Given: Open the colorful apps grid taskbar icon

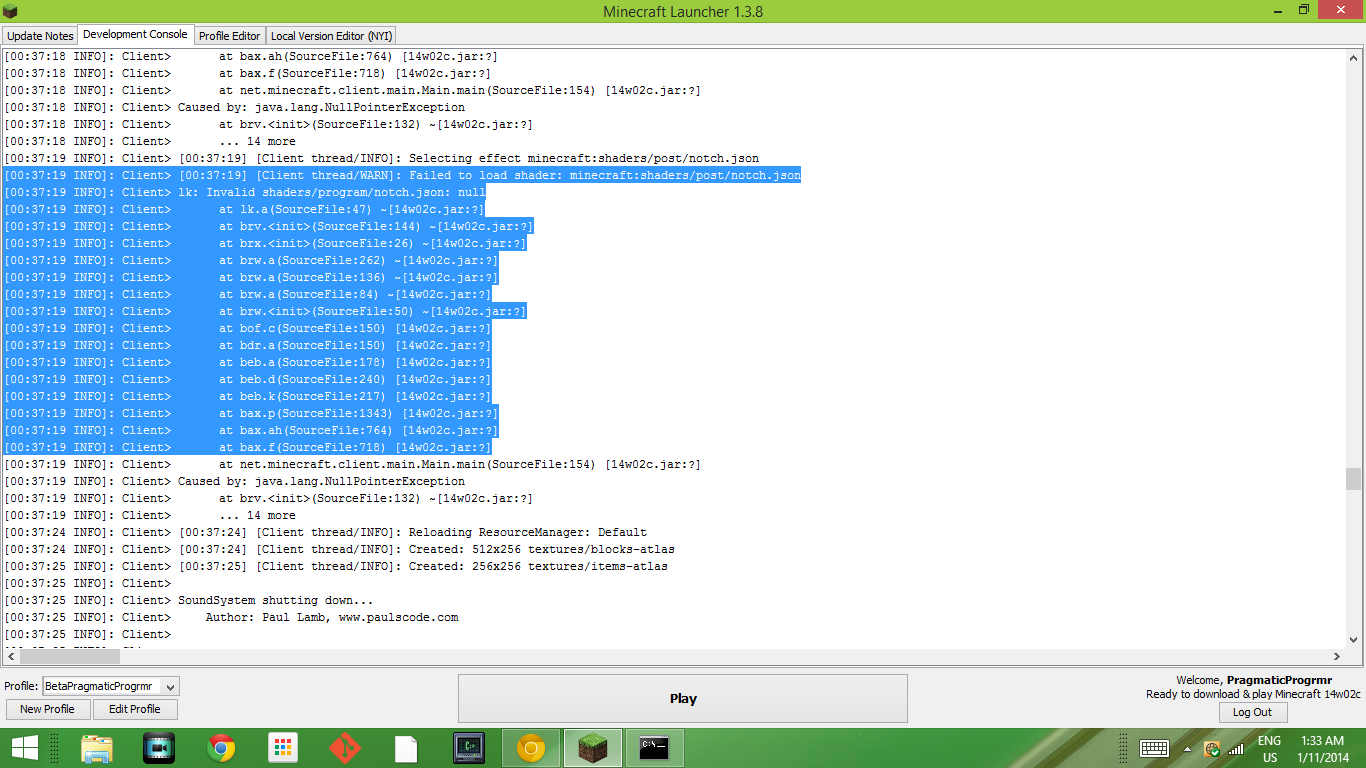Looking at the screenshot, I should pos(283,748).
